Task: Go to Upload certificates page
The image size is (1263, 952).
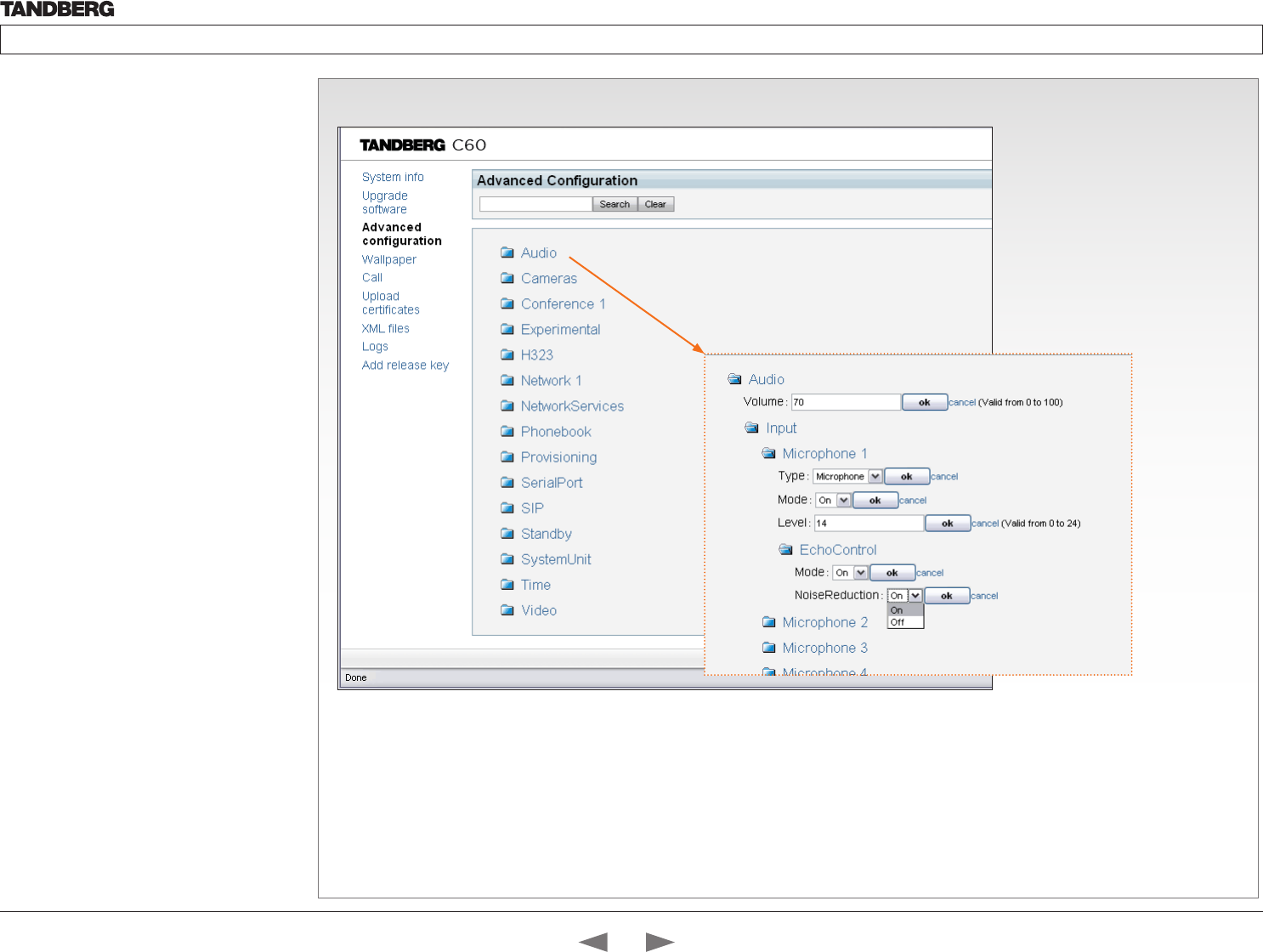Action: 391,303
